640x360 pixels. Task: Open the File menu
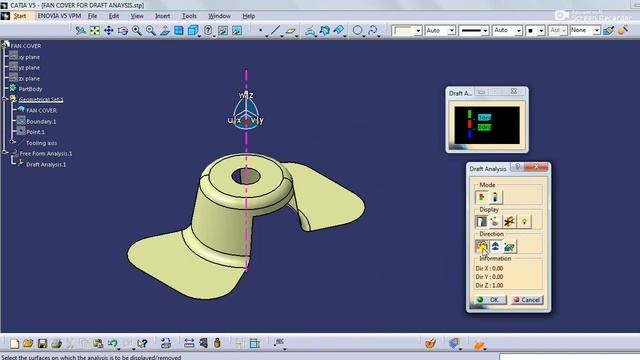(x=92, y=16)
